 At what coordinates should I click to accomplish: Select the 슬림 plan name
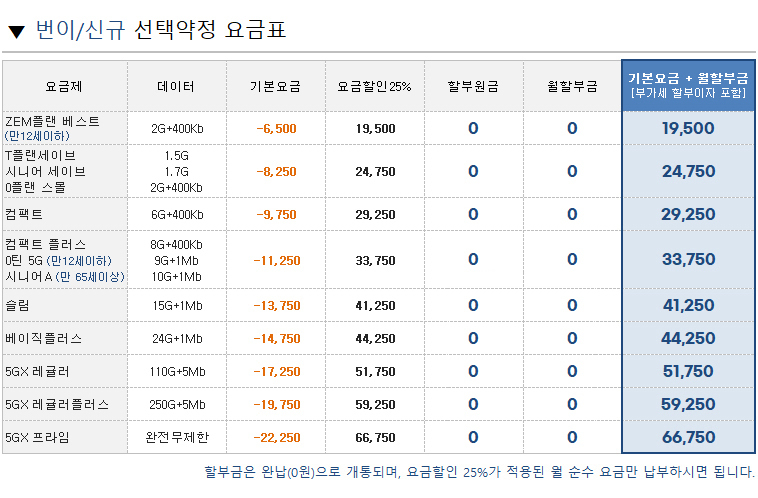coord(17,305)
